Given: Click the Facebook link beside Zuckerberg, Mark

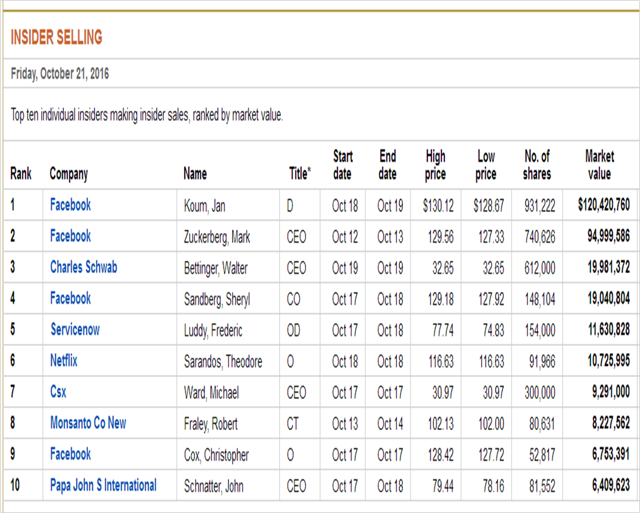Looking at the screenshot, I should click(70, 236).
